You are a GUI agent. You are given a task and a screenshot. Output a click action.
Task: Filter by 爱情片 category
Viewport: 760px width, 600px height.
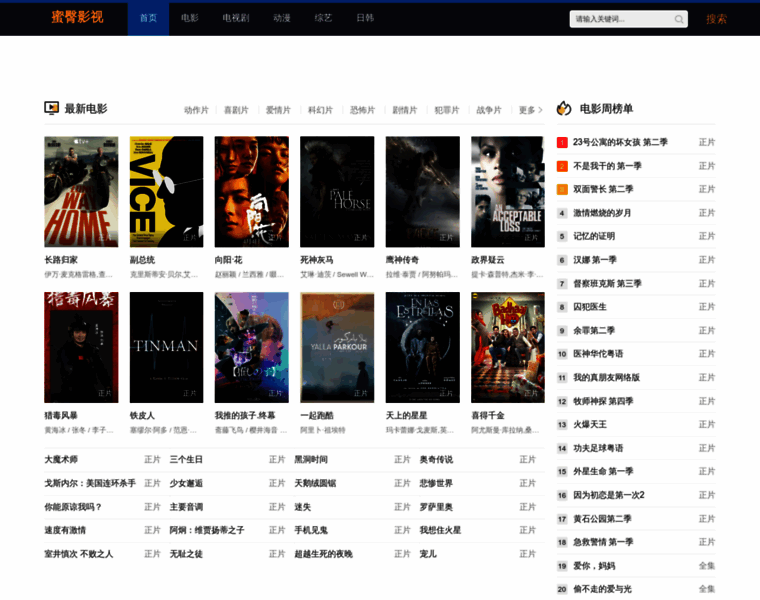click(x=278, y=110)
